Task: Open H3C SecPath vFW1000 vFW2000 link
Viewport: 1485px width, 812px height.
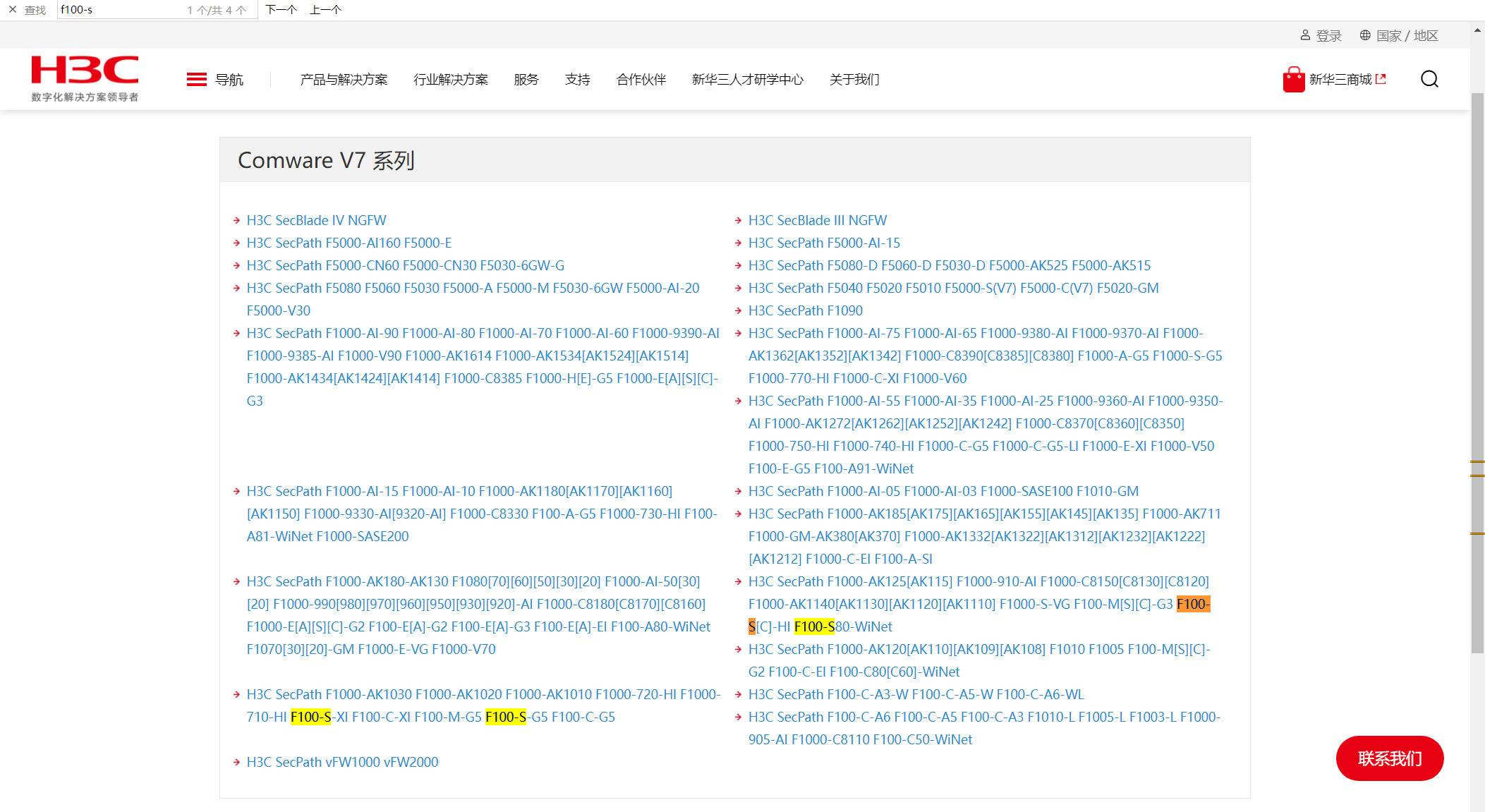Action: coord(342,762)
